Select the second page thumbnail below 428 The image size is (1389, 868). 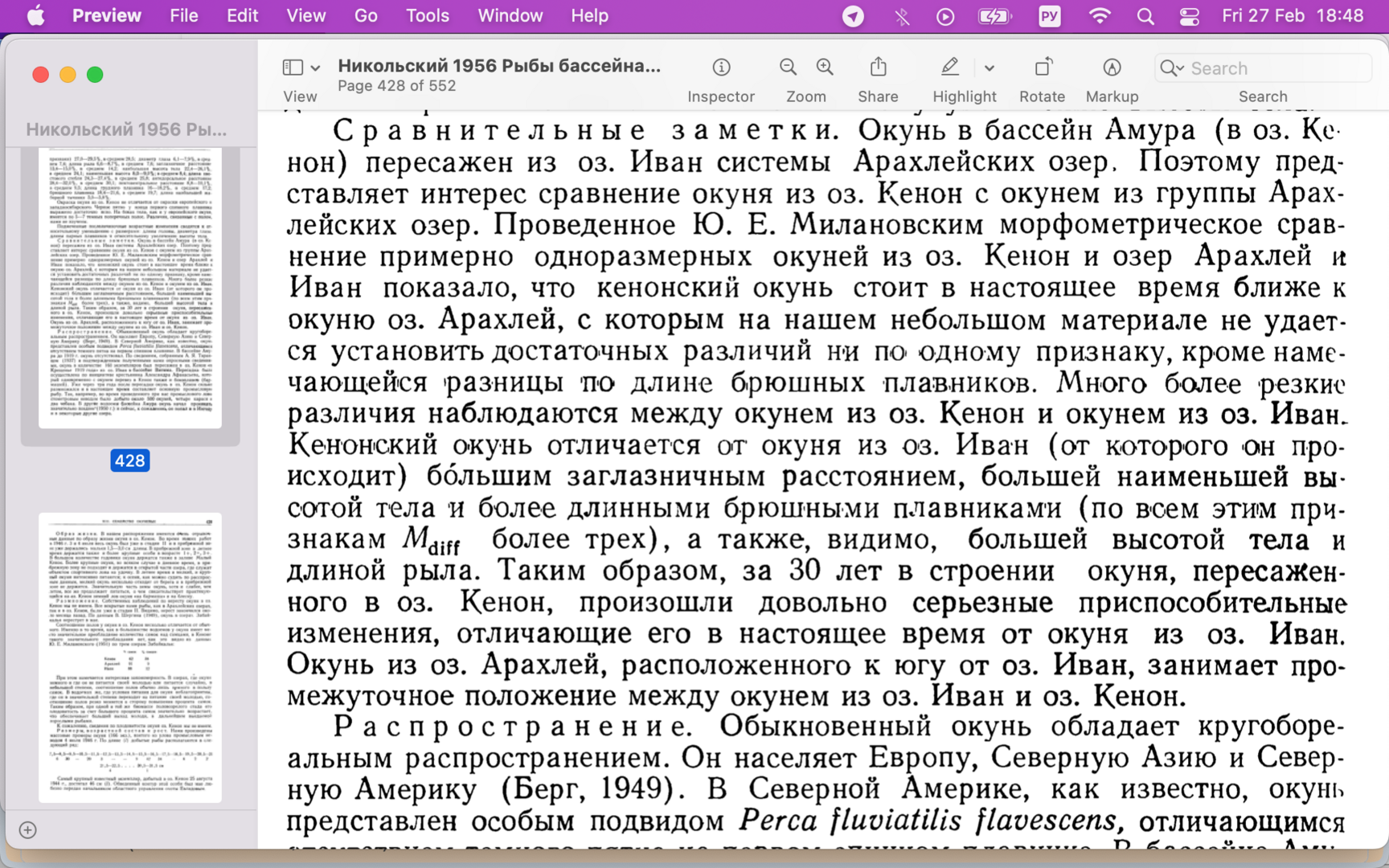pos(130,657)
